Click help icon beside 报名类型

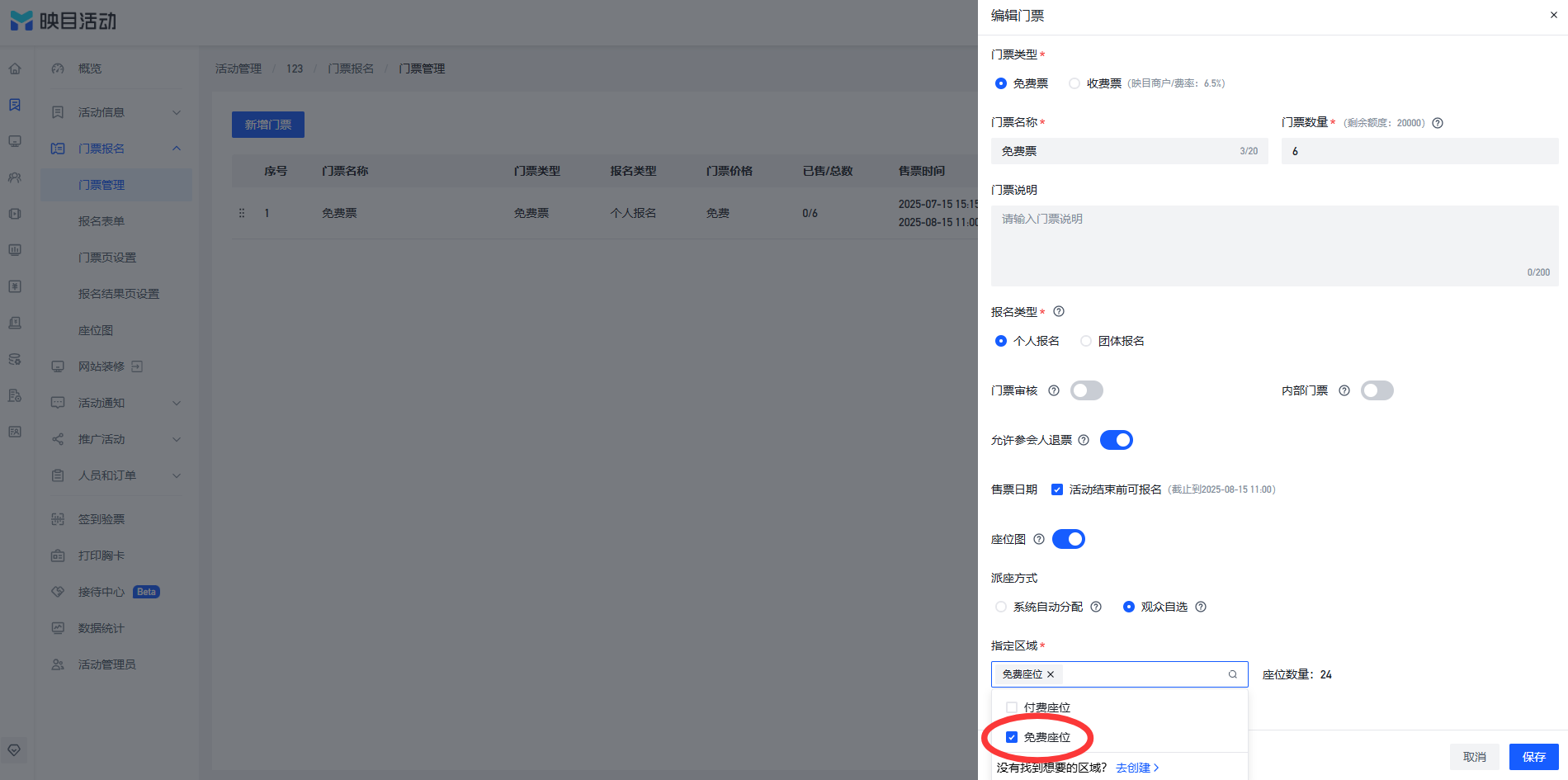pos(1059,311)
